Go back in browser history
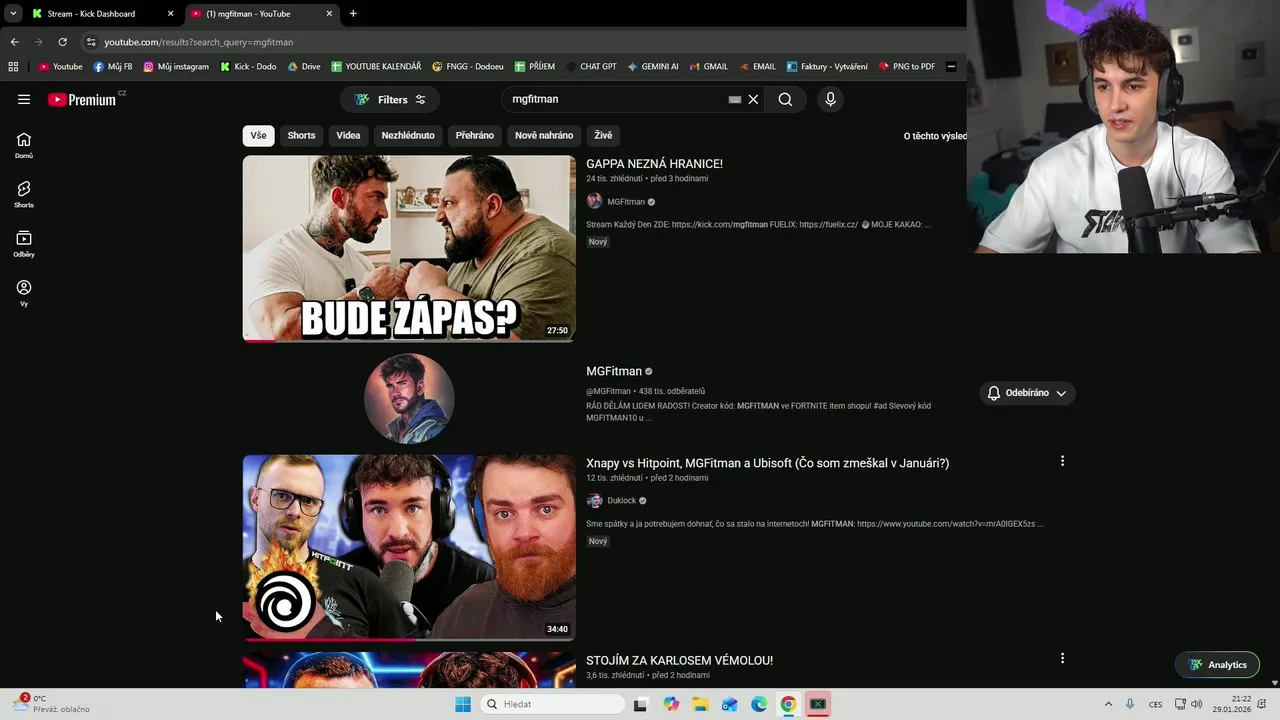This screenshot has height=720, width=1280. coord(14,42)
